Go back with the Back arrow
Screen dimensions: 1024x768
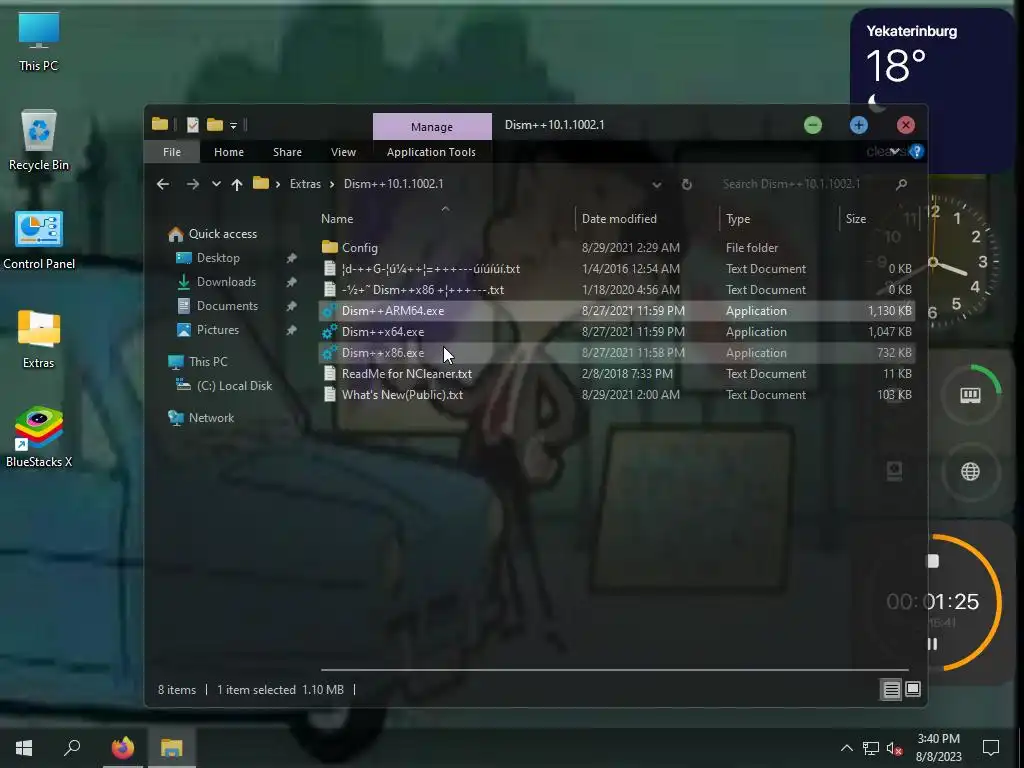coord(163,184)
